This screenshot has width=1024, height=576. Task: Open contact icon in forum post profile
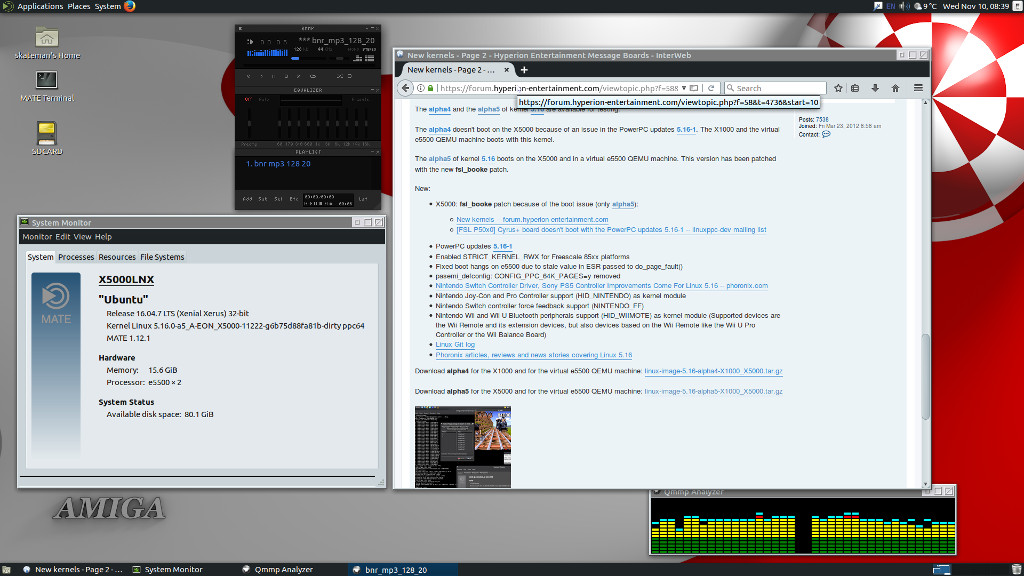826,135
